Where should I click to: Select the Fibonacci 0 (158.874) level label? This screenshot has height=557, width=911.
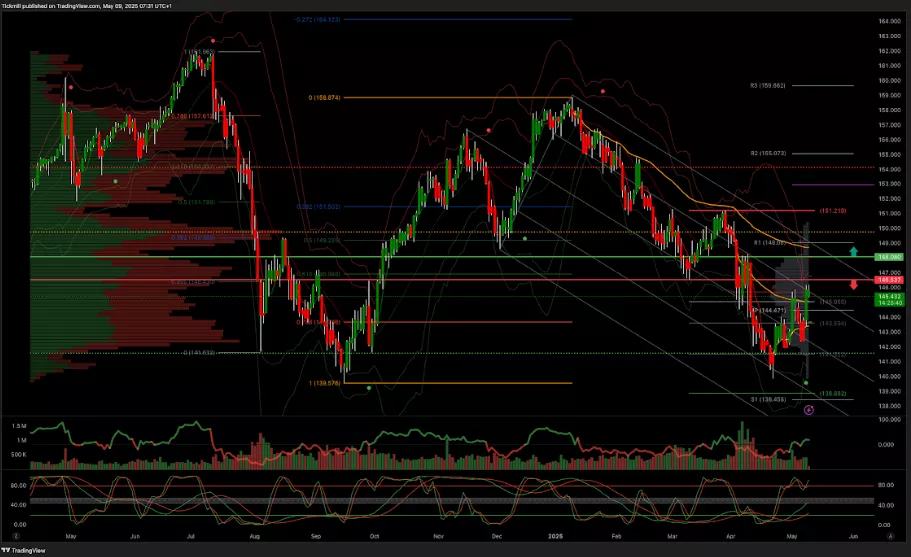point(325,98)
